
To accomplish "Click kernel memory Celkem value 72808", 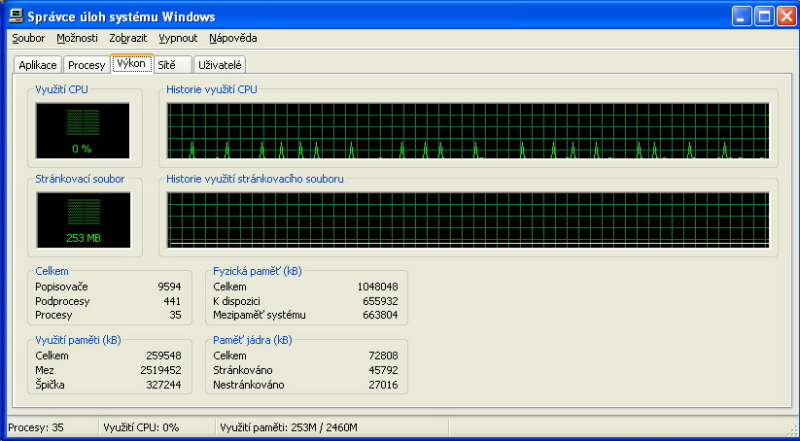I will point(384,356).
